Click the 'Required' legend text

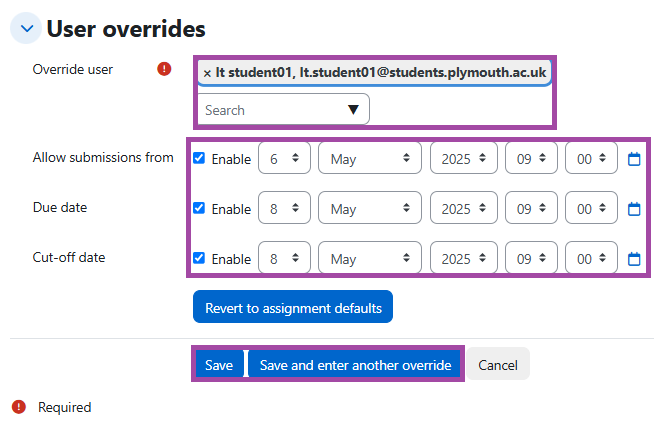(65, 407)
